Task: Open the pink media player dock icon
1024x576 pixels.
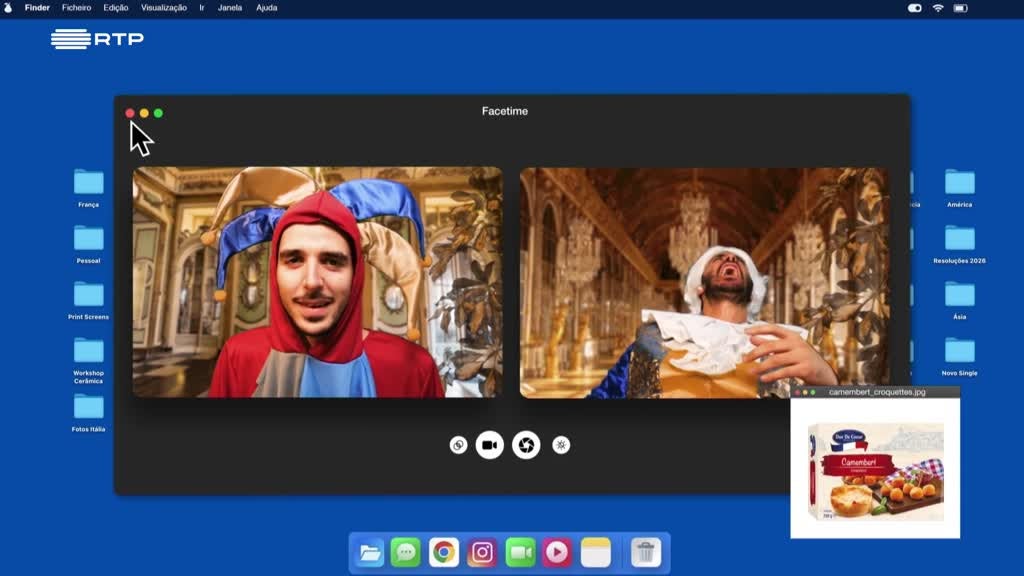Action: tap(557, 552)
